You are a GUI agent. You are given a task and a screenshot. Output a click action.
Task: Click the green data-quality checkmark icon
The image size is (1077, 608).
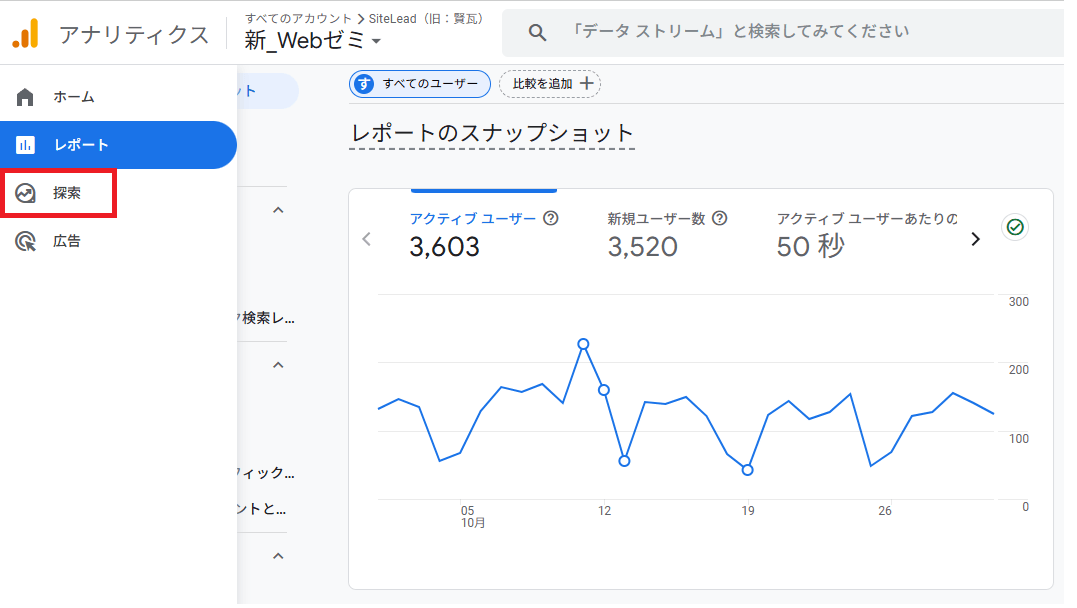pyautogui.click(x=1014, y=227)
